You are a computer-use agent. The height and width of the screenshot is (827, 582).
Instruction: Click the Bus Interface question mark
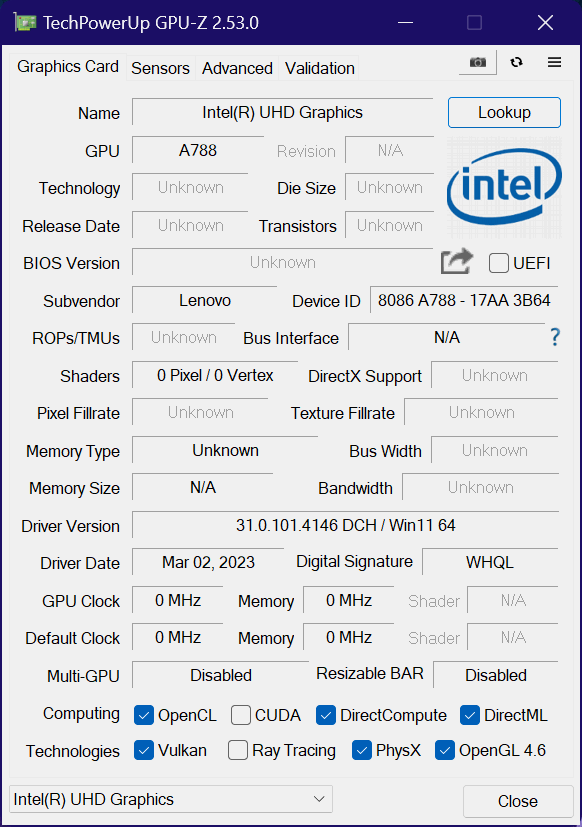555,337
